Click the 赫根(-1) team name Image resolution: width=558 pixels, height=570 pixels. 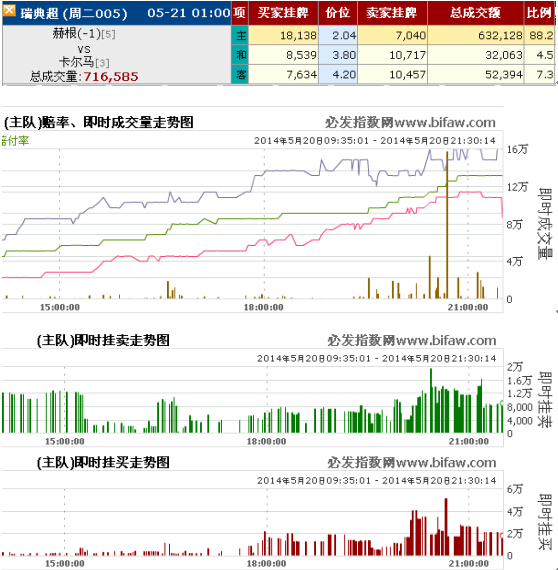(77, 33)
